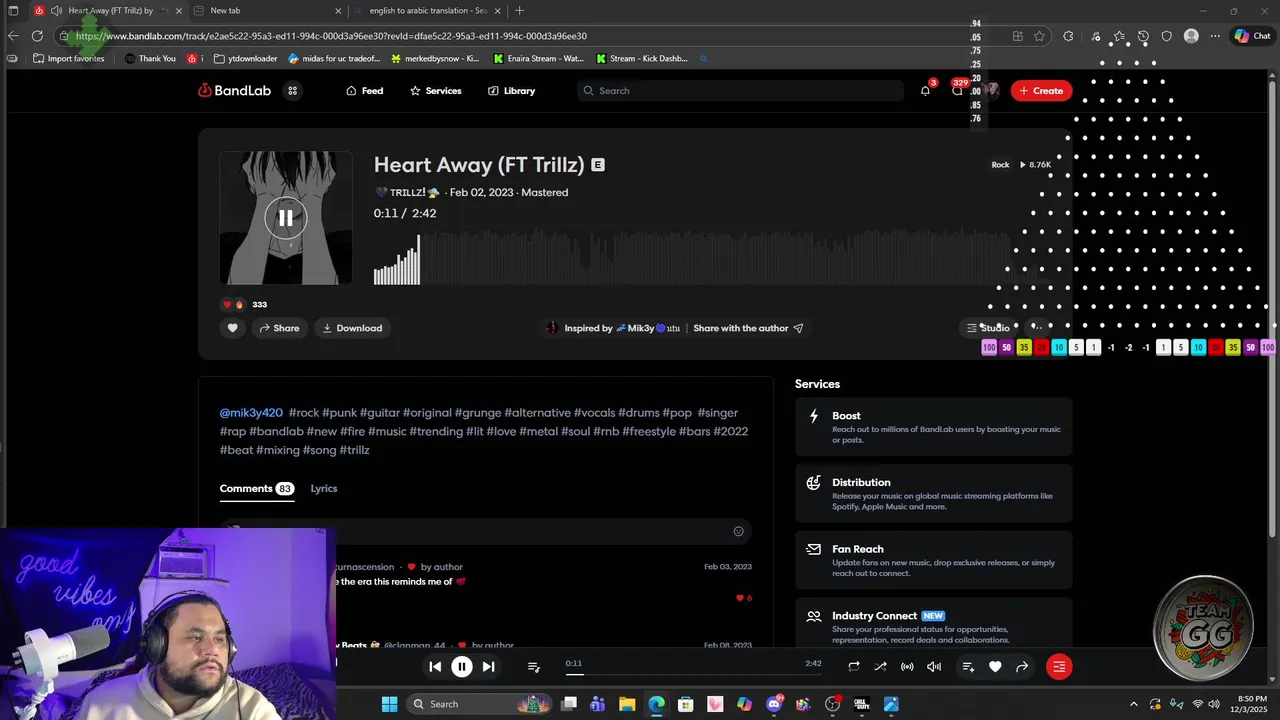The width and height of the screenshot is (1280, 720).
Task: Open the Feed page
Action: point(364,90)
